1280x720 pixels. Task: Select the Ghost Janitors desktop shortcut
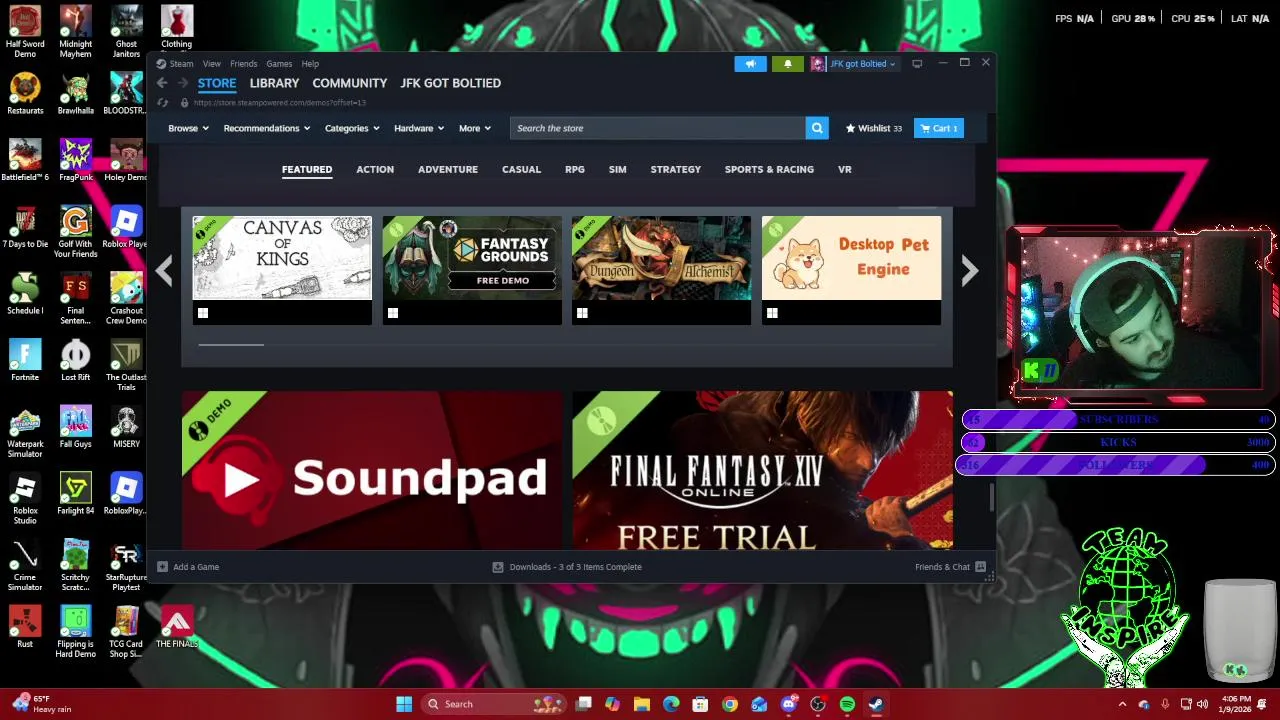tap(126, 32)
